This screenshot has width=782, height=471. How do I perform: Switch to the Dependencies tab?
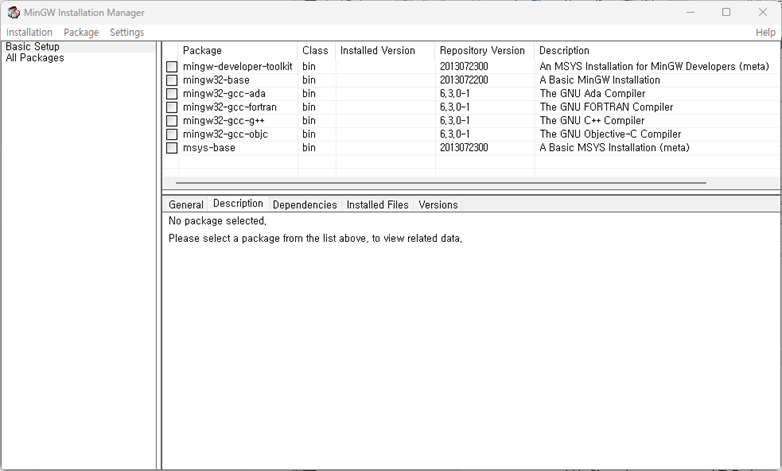305,205
